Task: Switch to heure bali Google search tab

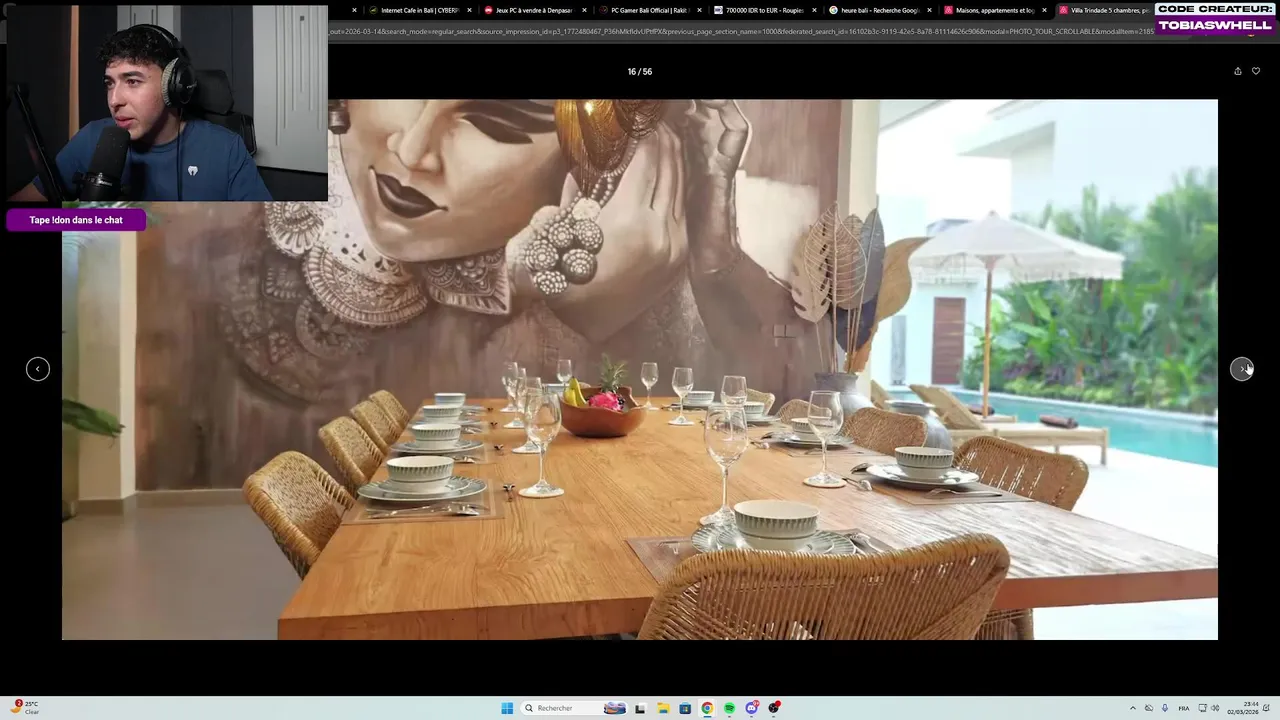Action: 879,10
